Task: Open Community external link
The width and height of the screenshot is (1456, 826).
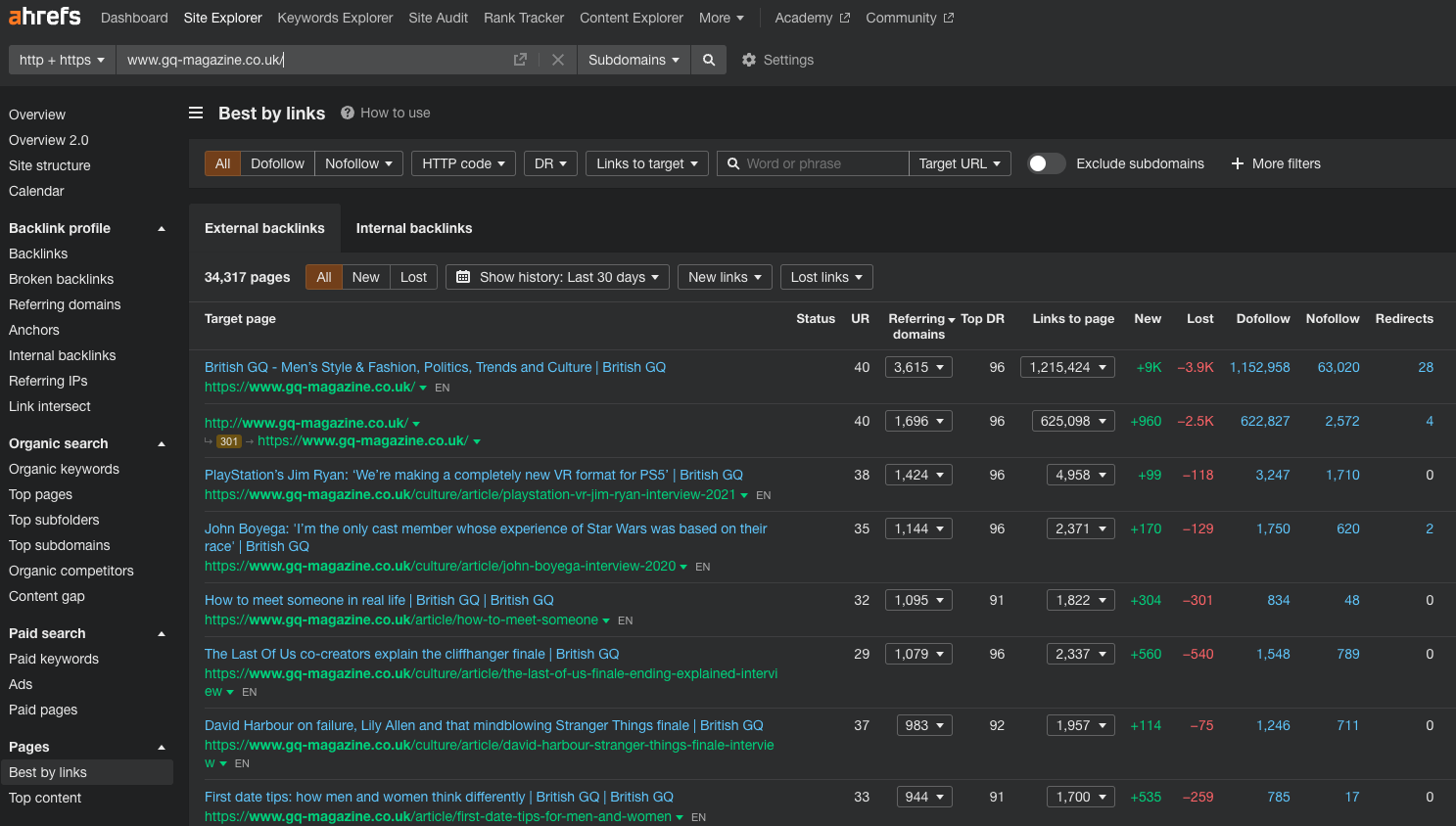Action: 910,18
